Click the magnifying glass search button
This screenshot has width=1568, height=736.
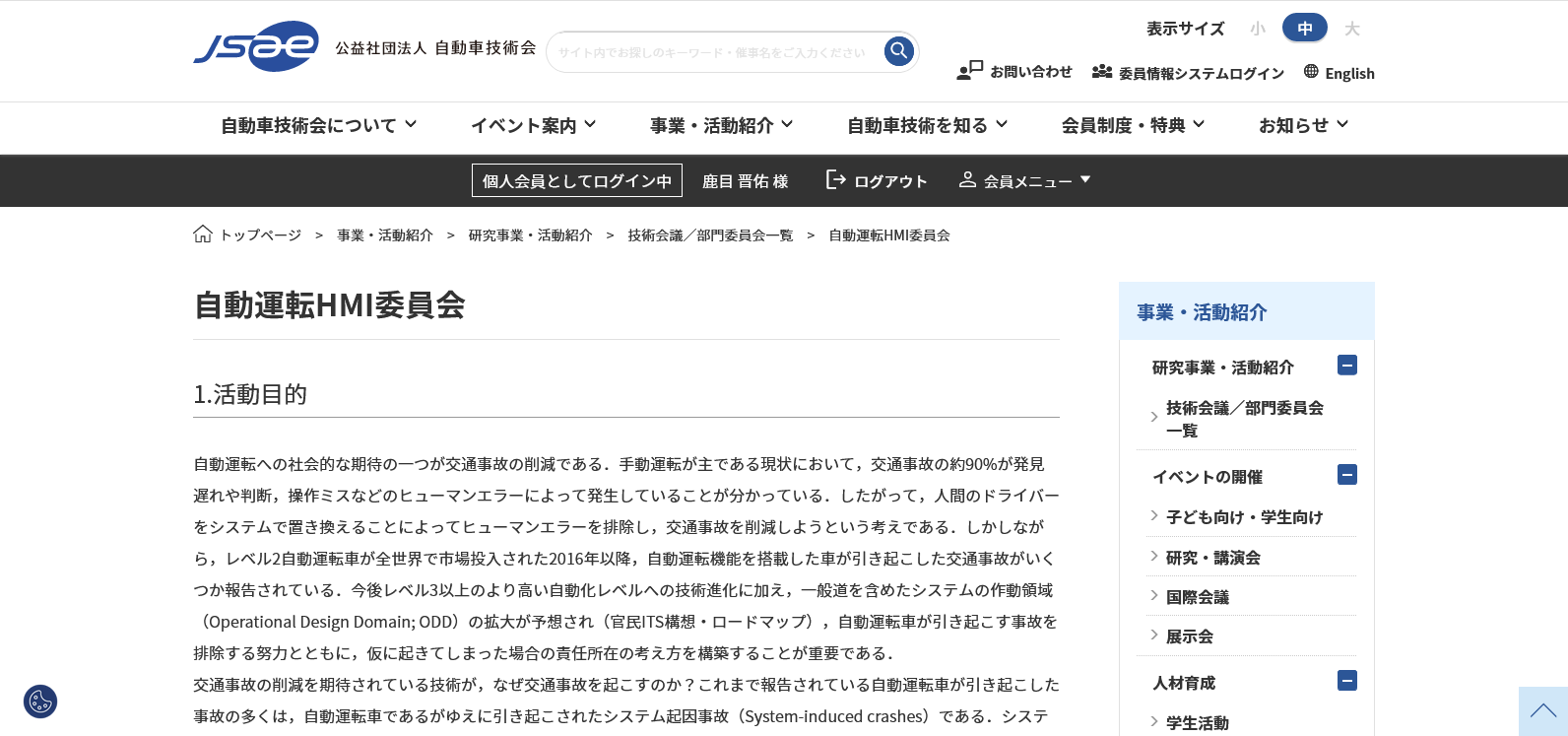pos(898,50)
